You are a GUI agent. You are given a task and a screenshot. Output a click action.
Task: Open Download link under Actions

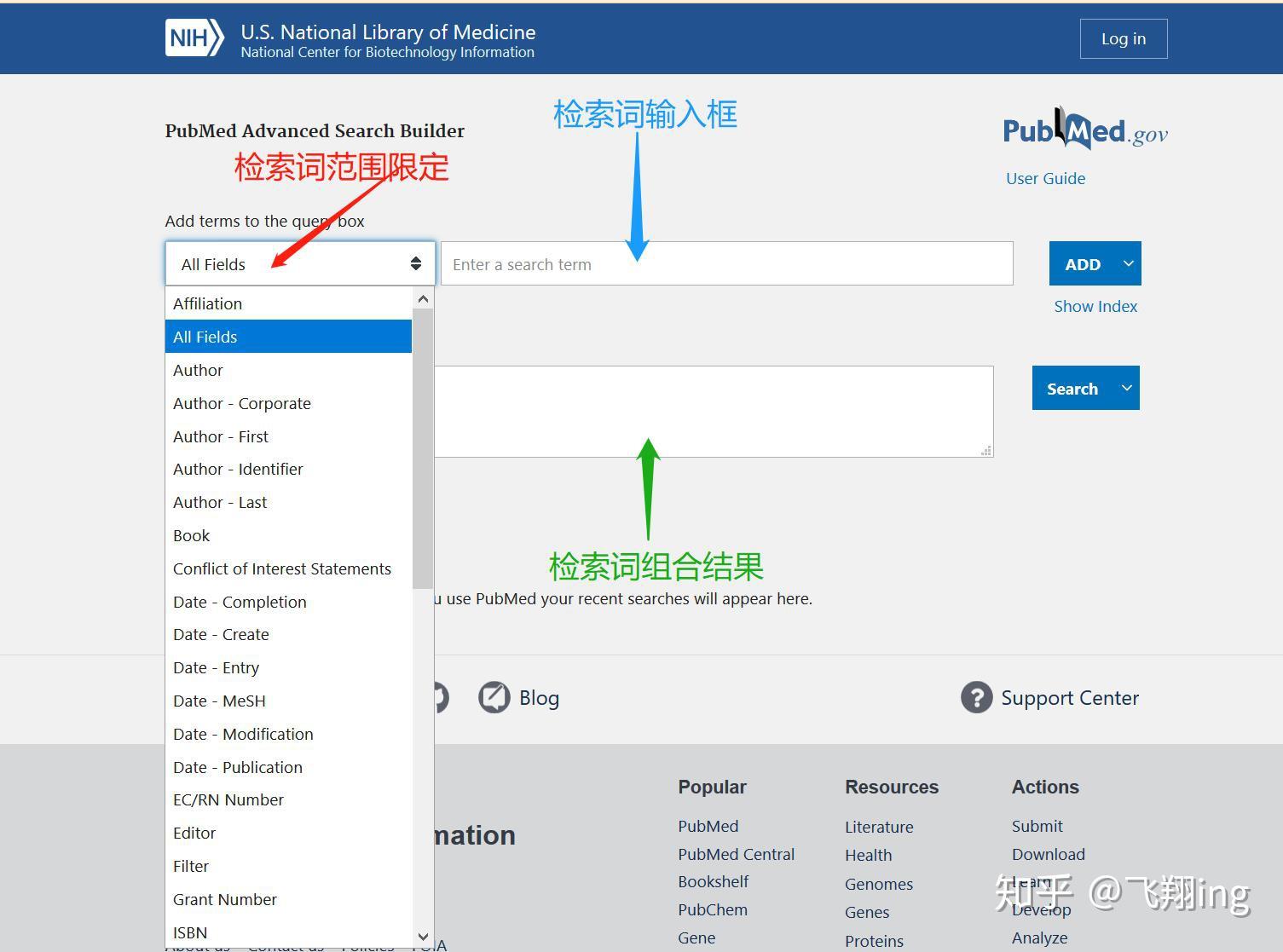1049,854
